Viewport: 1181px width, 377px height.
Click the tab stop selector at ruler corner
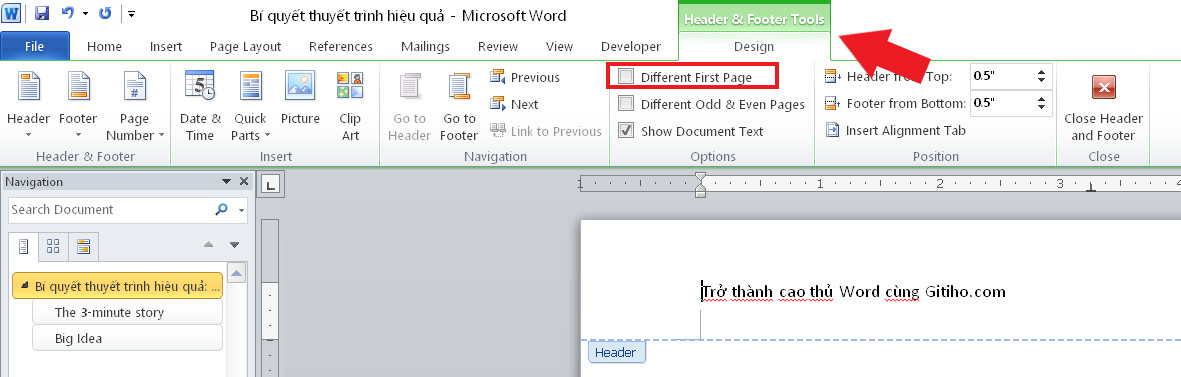(x=271, y=184)
